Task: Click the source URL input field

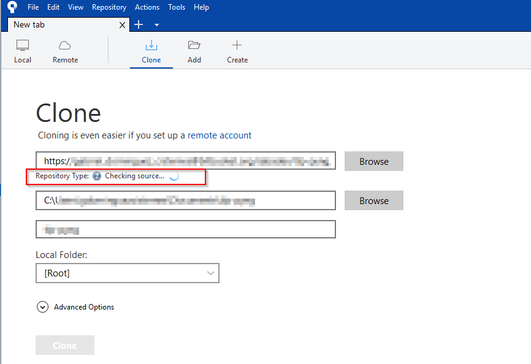Action: point(186,161)
